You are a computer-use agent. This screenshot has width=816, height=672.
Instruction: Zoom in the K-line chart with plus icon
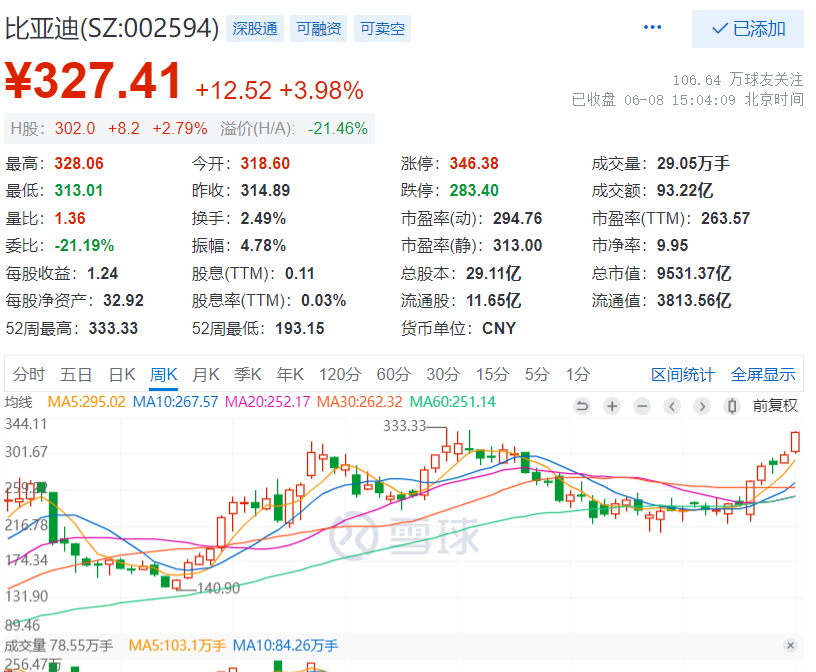(612, 406)
